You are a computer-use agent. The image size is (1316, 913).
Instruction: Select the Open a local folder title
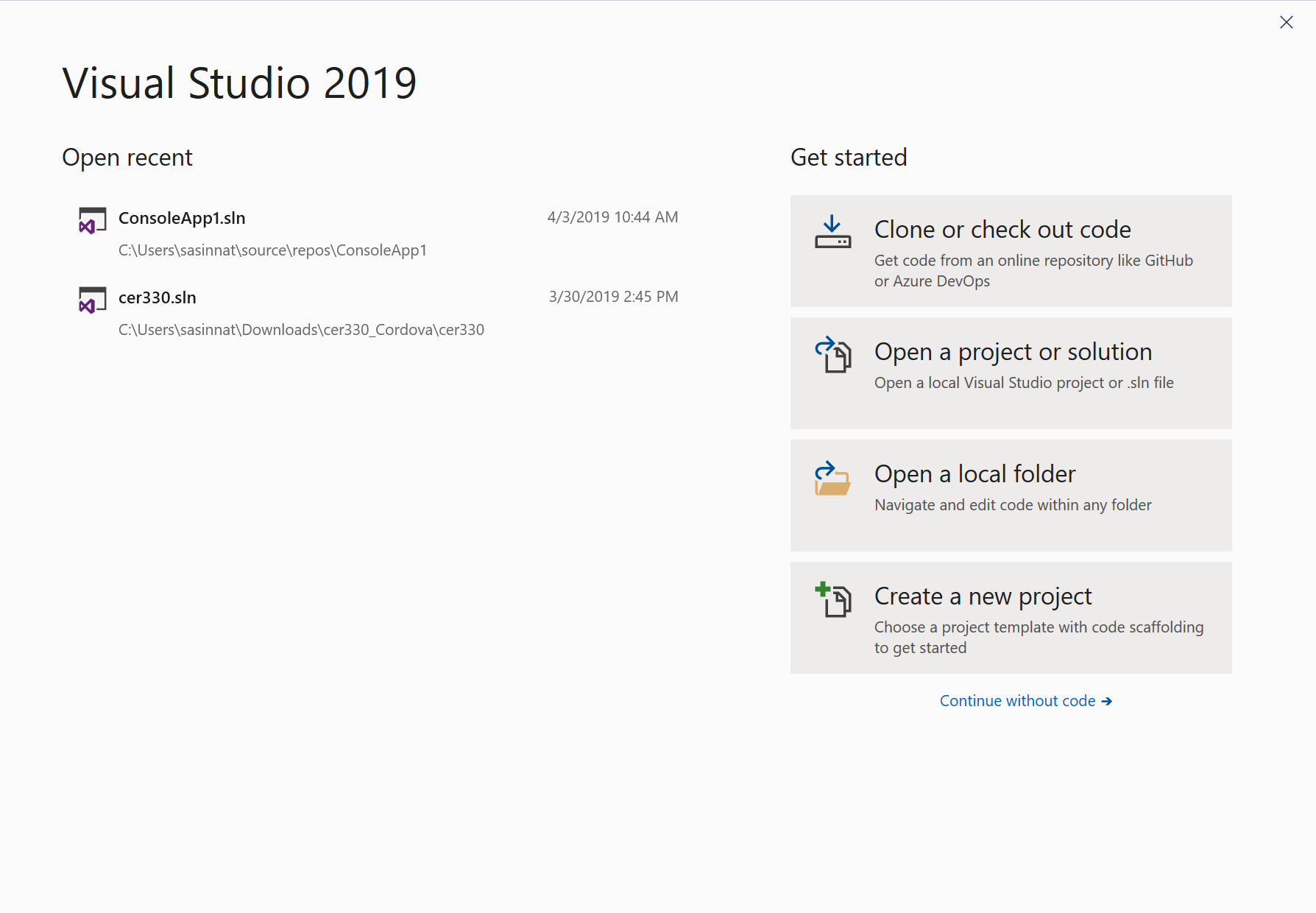[x=974, y=474]
